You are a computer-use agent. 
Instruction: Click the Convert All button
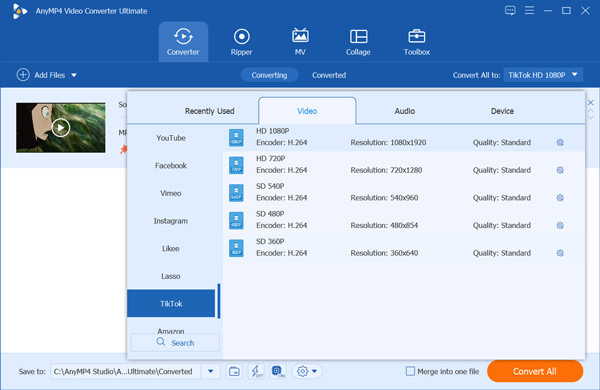(x=535, y=371)
